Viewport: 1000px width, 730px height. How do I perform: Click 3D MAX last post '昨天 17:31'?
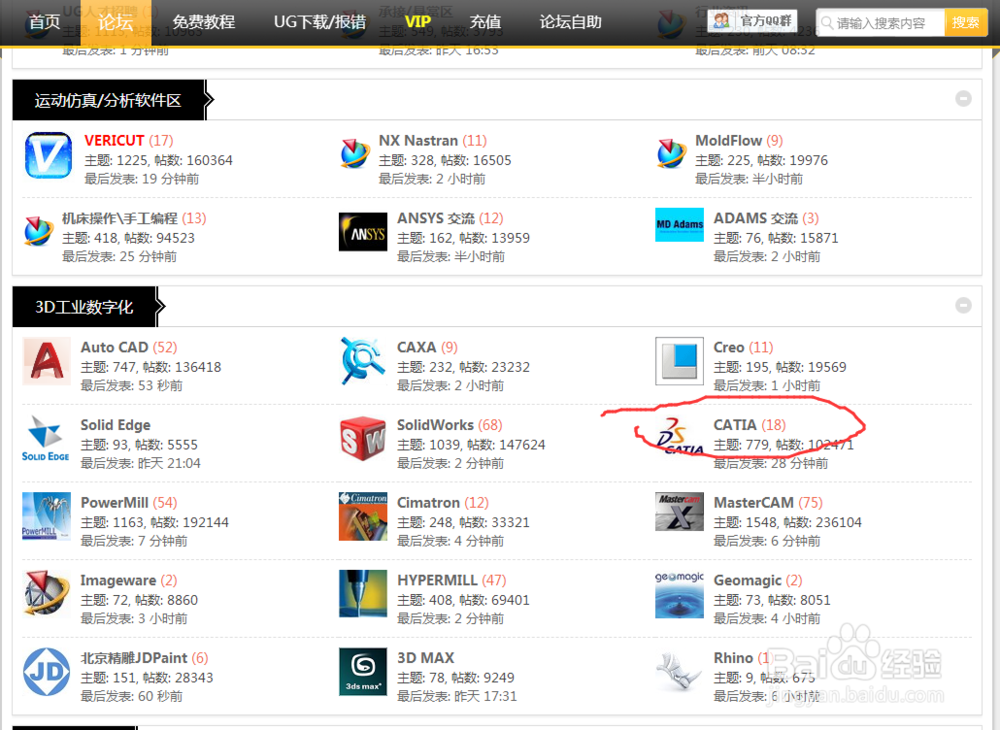click(485, 697)
